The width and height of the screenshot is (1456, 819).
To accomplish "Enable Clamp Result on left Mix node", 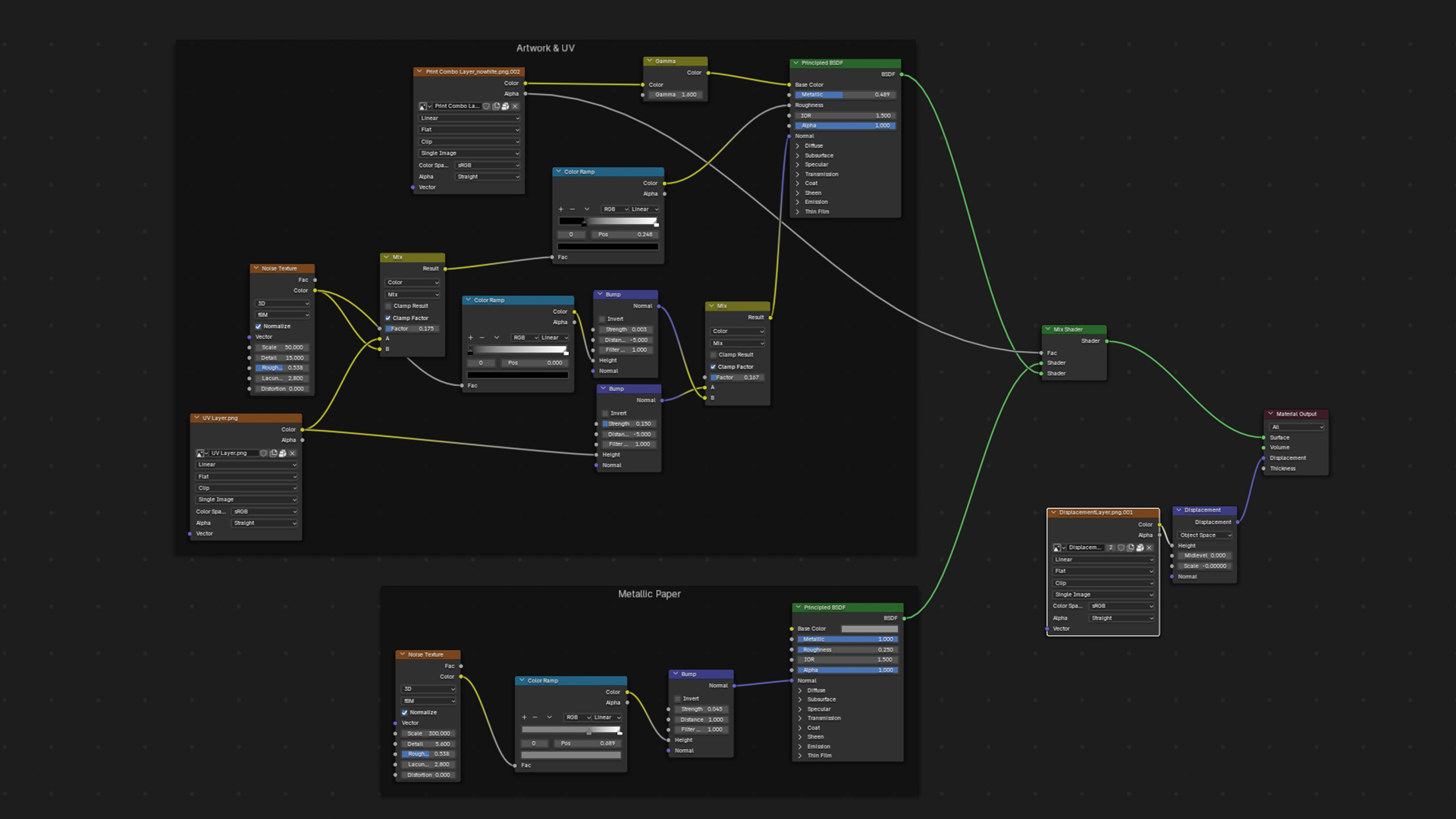I will point(388,306).
